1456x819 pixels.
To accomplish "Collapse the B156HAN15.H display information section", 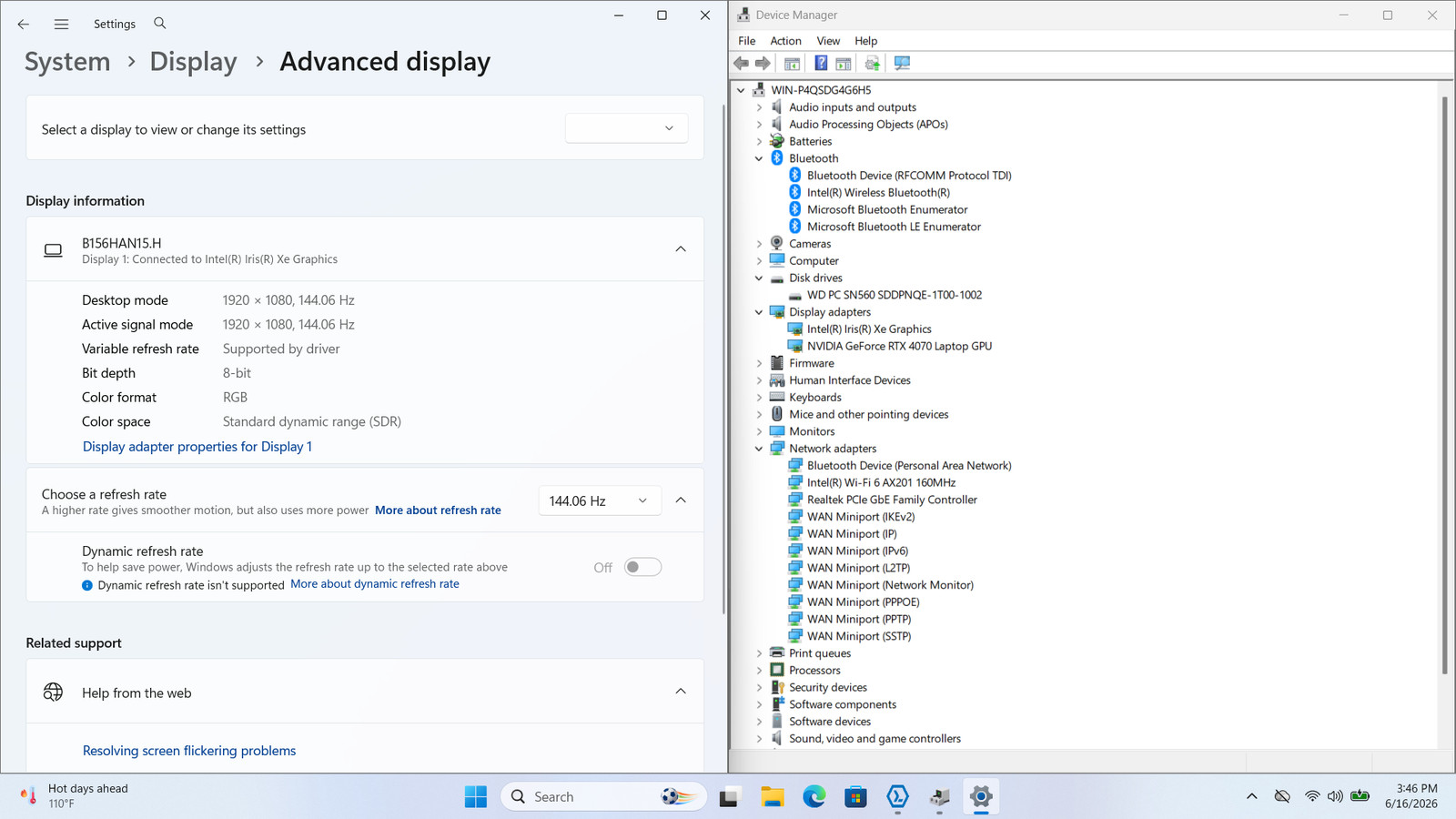I will (681, 249).
